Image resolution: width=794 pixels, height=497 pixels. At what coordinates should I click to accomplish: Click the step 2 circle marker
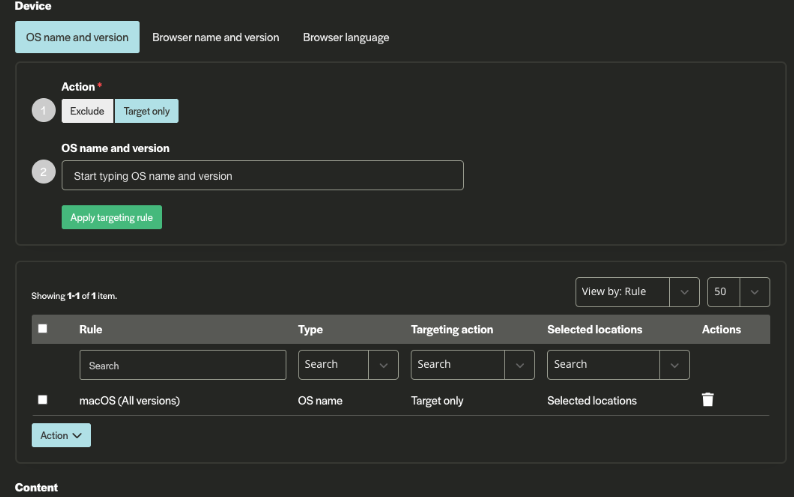pos(43,173)
